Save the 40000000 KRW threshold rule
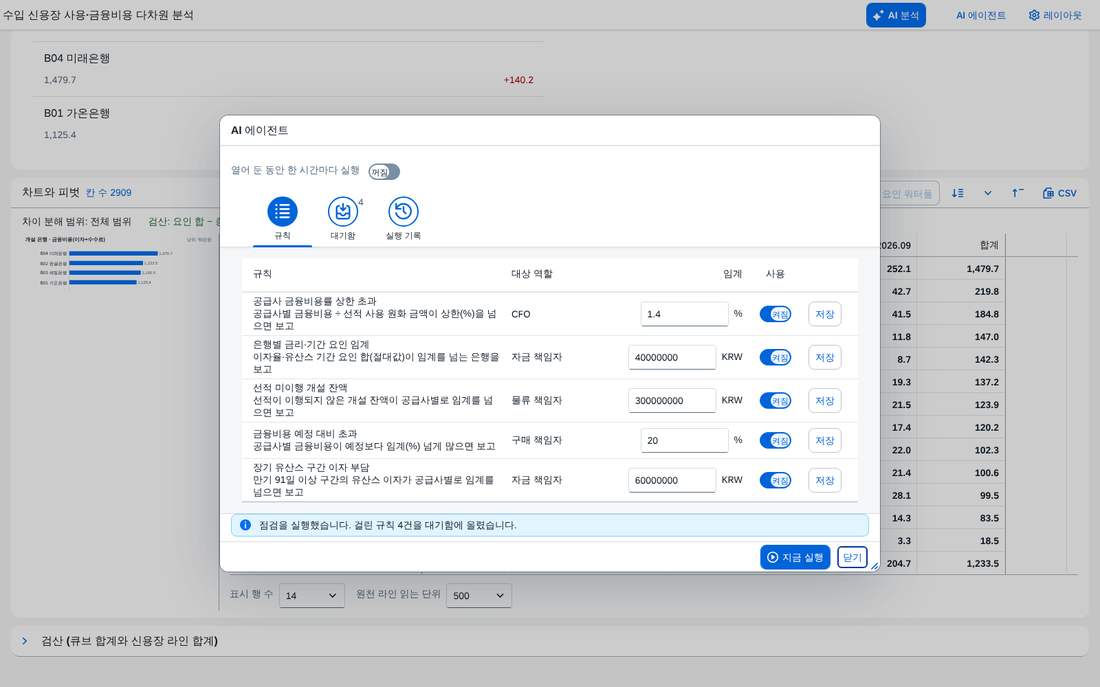 click(x=824, y=357)
